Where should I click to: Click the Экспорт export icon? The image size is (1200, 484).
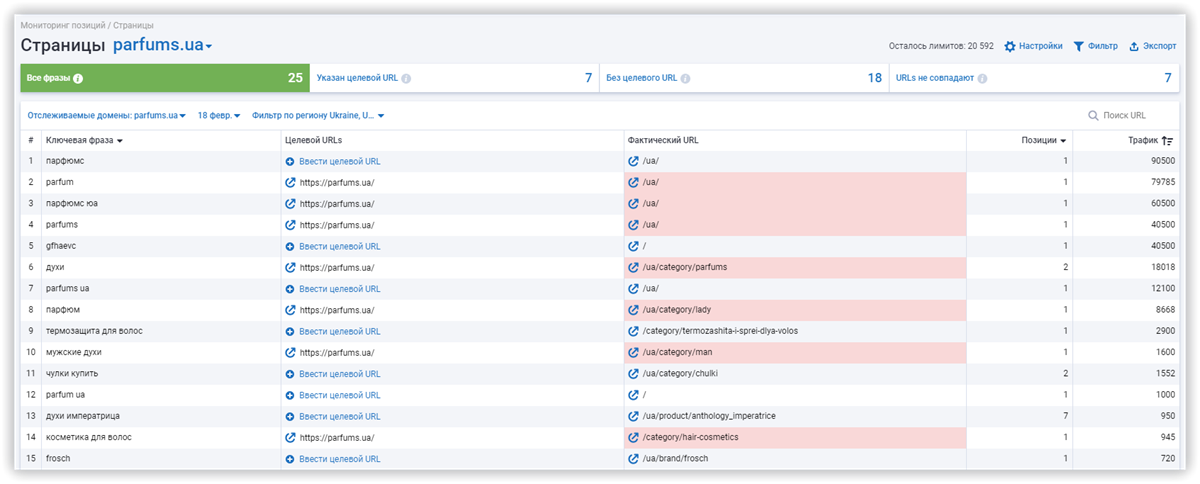[x=1134, y=46]
